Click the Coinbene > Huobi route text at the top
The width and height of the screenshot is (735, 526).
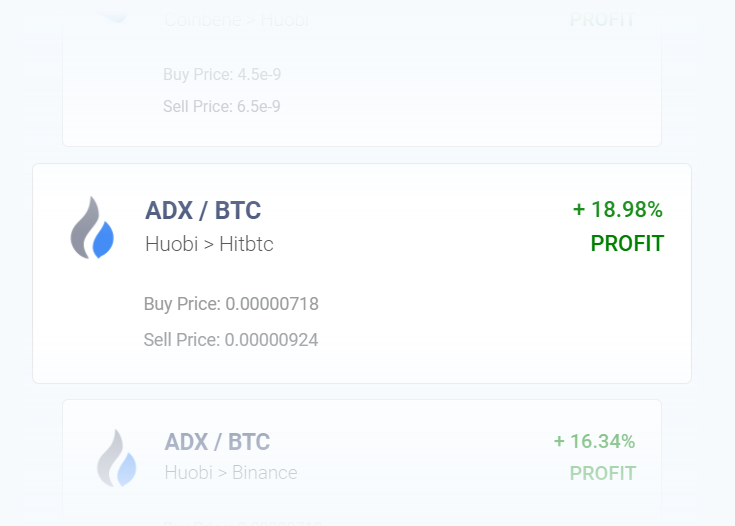tap(236, 20)
